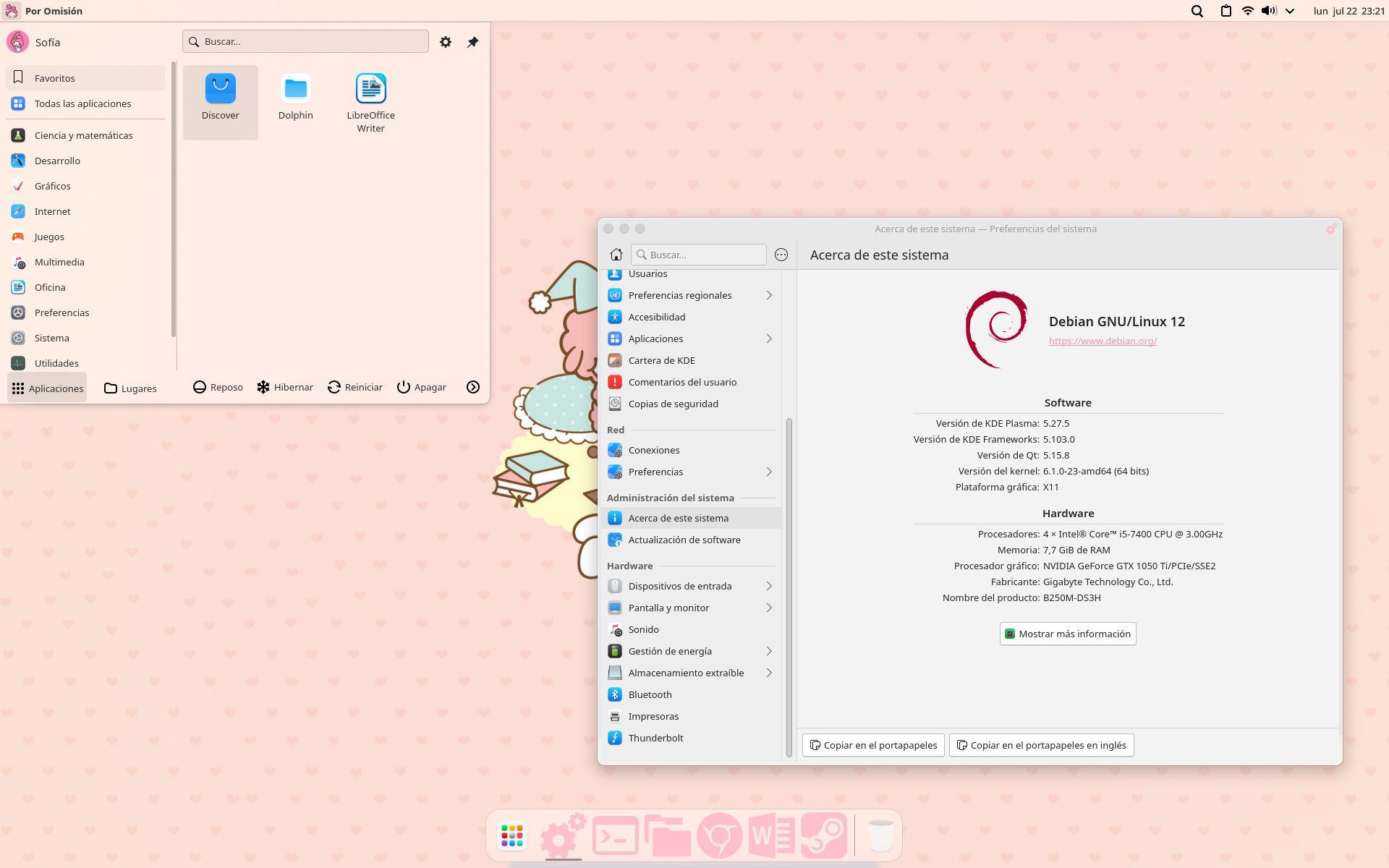Open the terminal from the dock
The image size is (1389, 868).
pyautogui.click(x=616, y=835)
